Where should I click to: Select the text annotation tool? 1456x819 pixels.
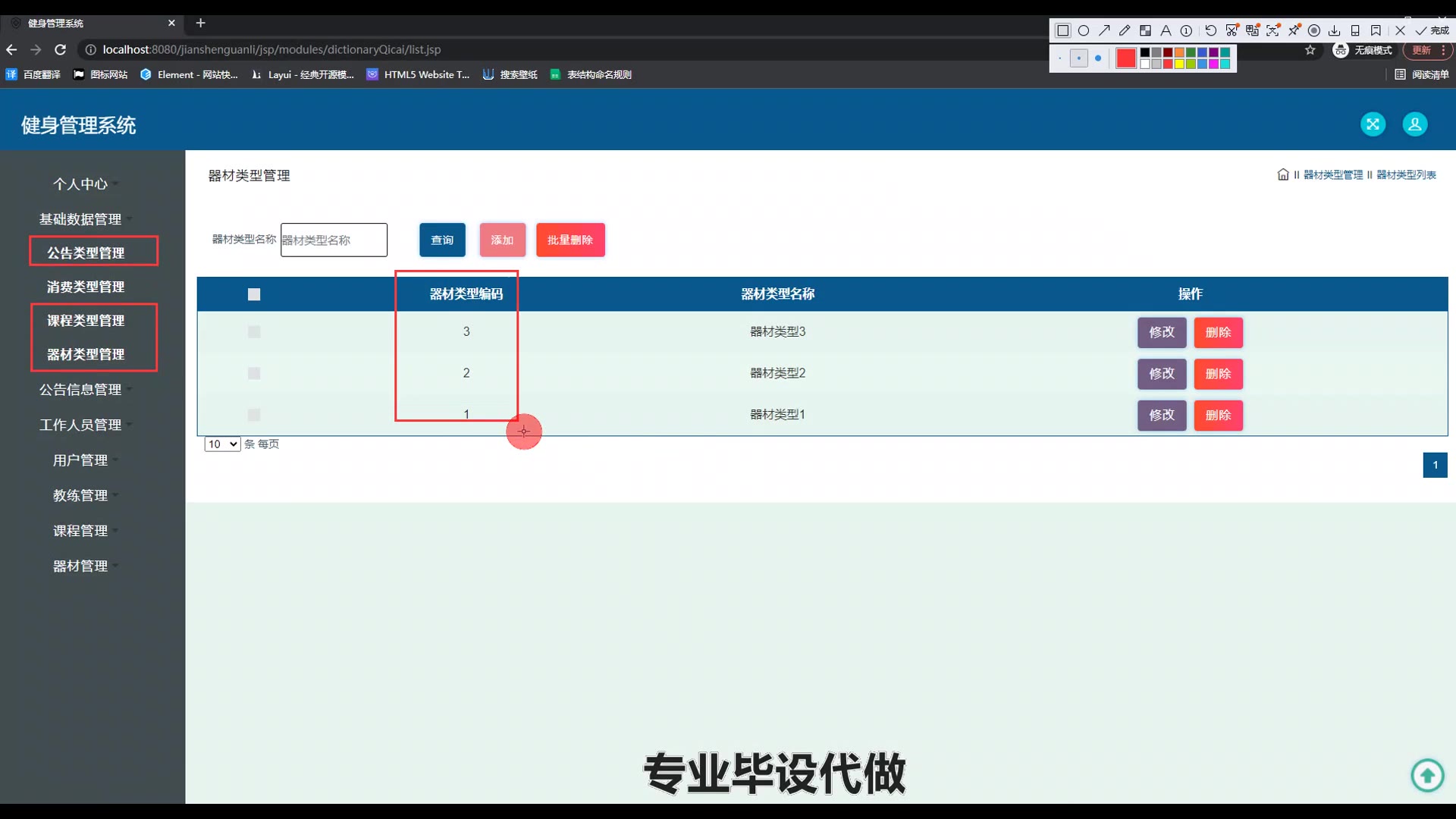coord(1166,31)
